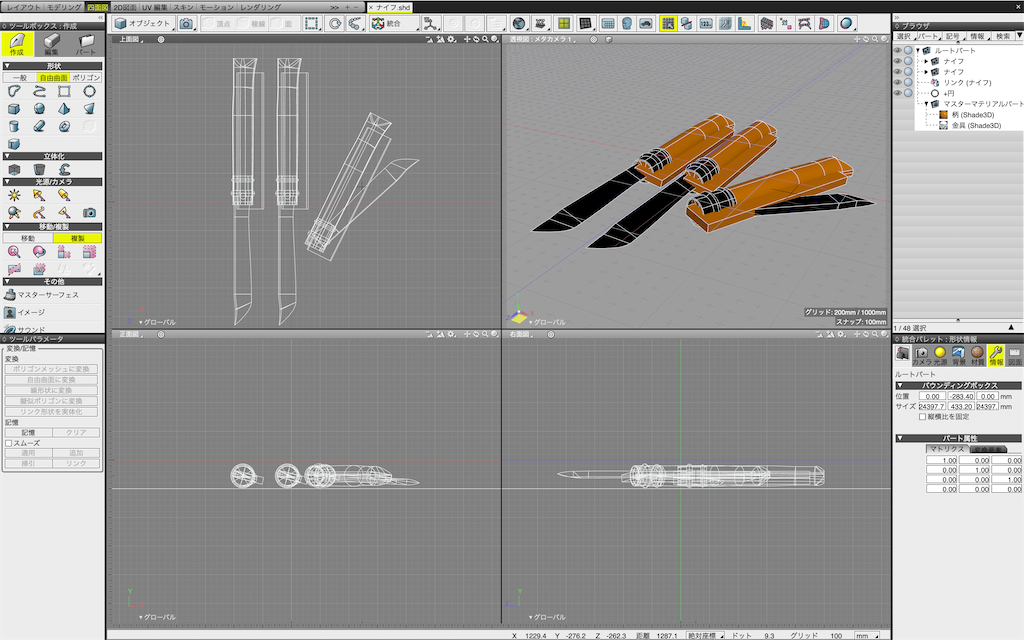
Task: Click the サイズ Y field showing 433.20
Action: point(961,406)
